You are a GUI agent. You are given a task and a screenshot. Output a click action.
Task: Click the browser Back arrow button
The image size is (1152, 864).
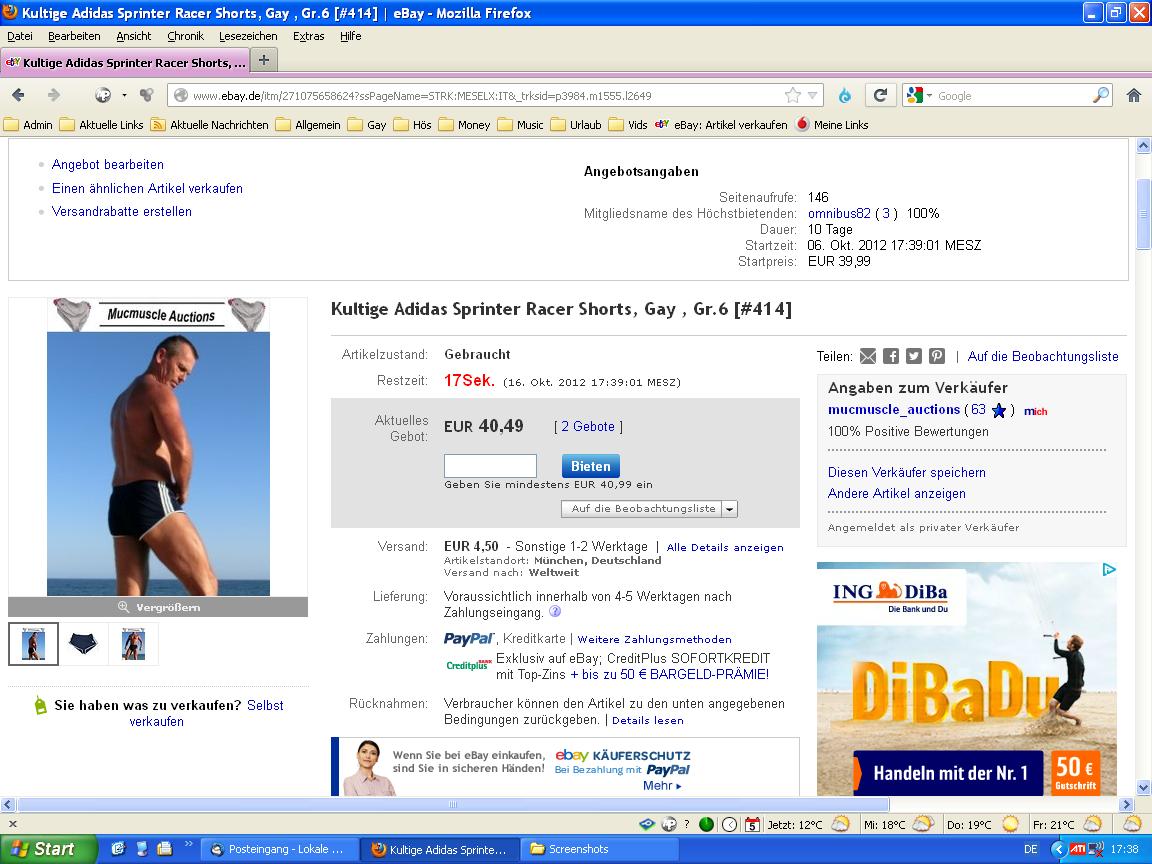coord(19,95)
